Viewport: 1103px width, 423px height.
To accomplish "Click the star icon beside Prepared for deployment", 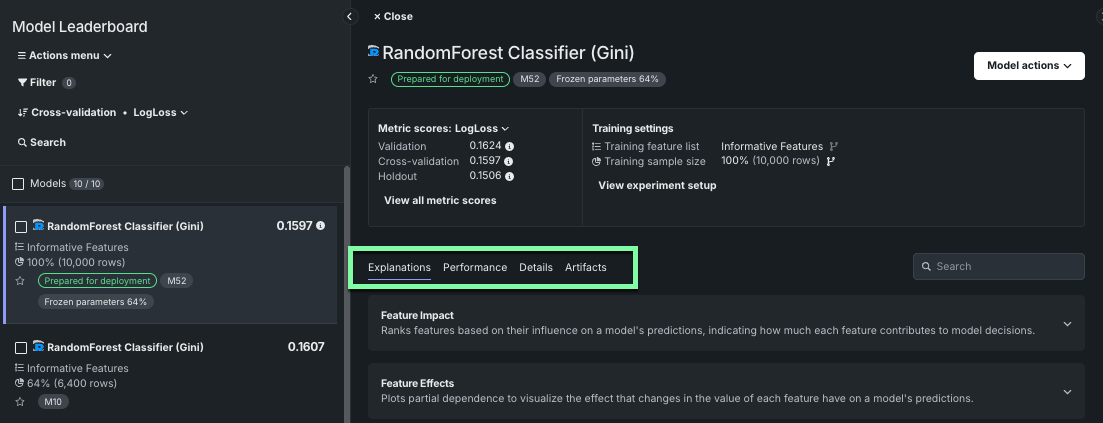I will coord(373,79).
